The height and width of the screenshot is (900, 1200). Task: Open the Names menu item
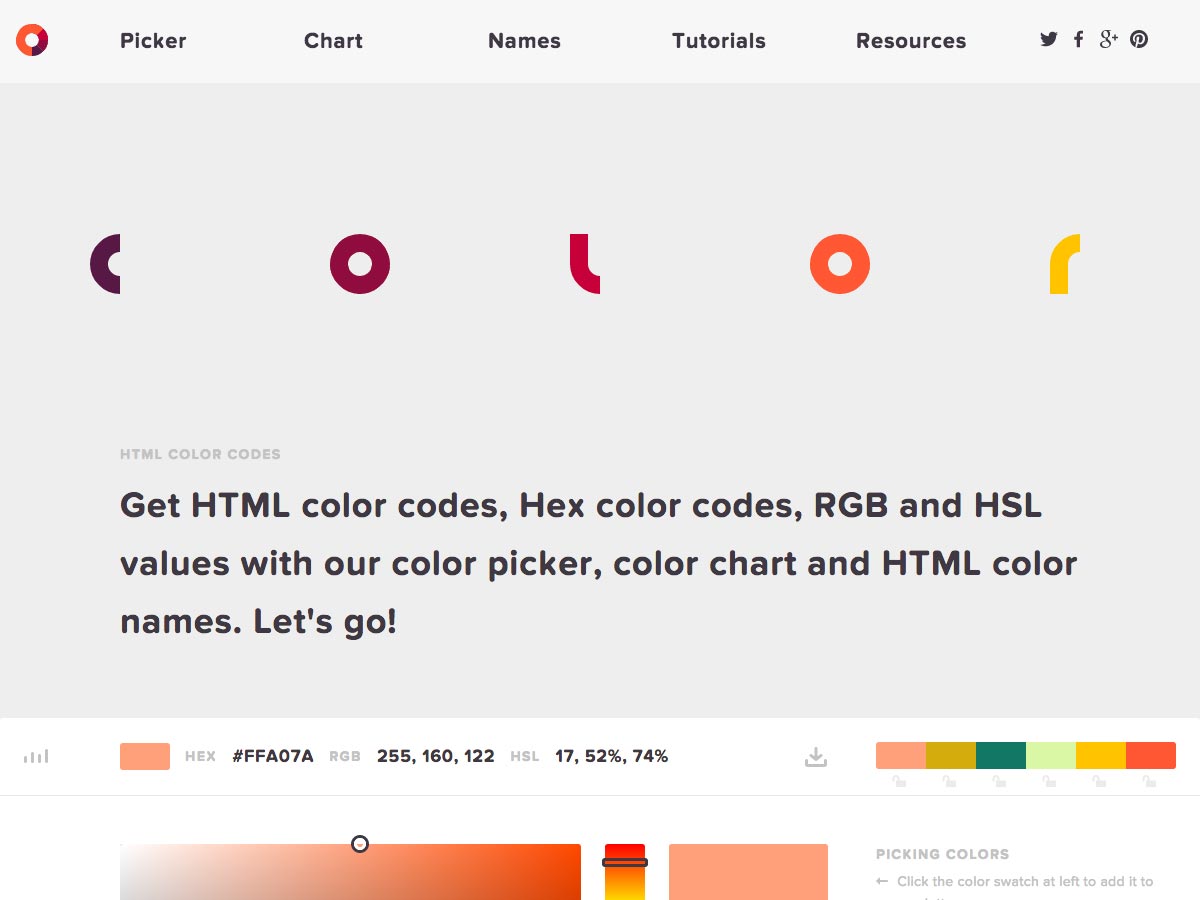tap(524, 41)
